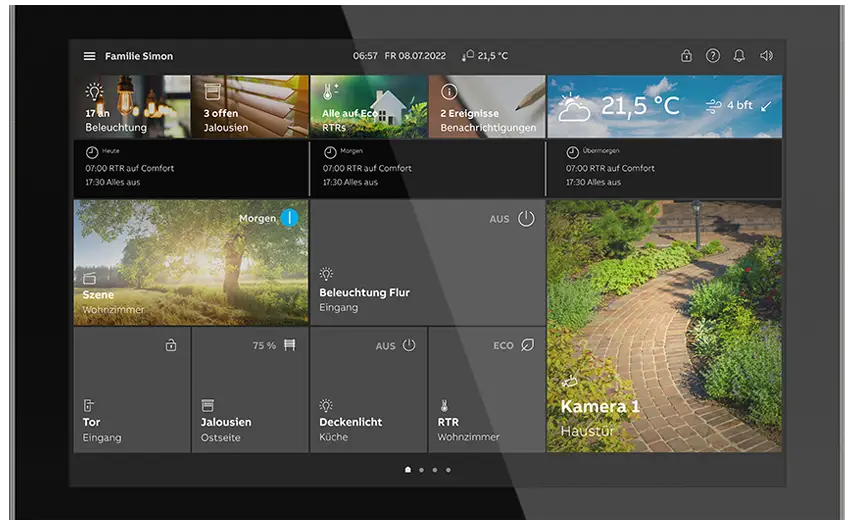Open the help question mark icon
The width and height of the screenshot is (854, 525).
(713, 56)
